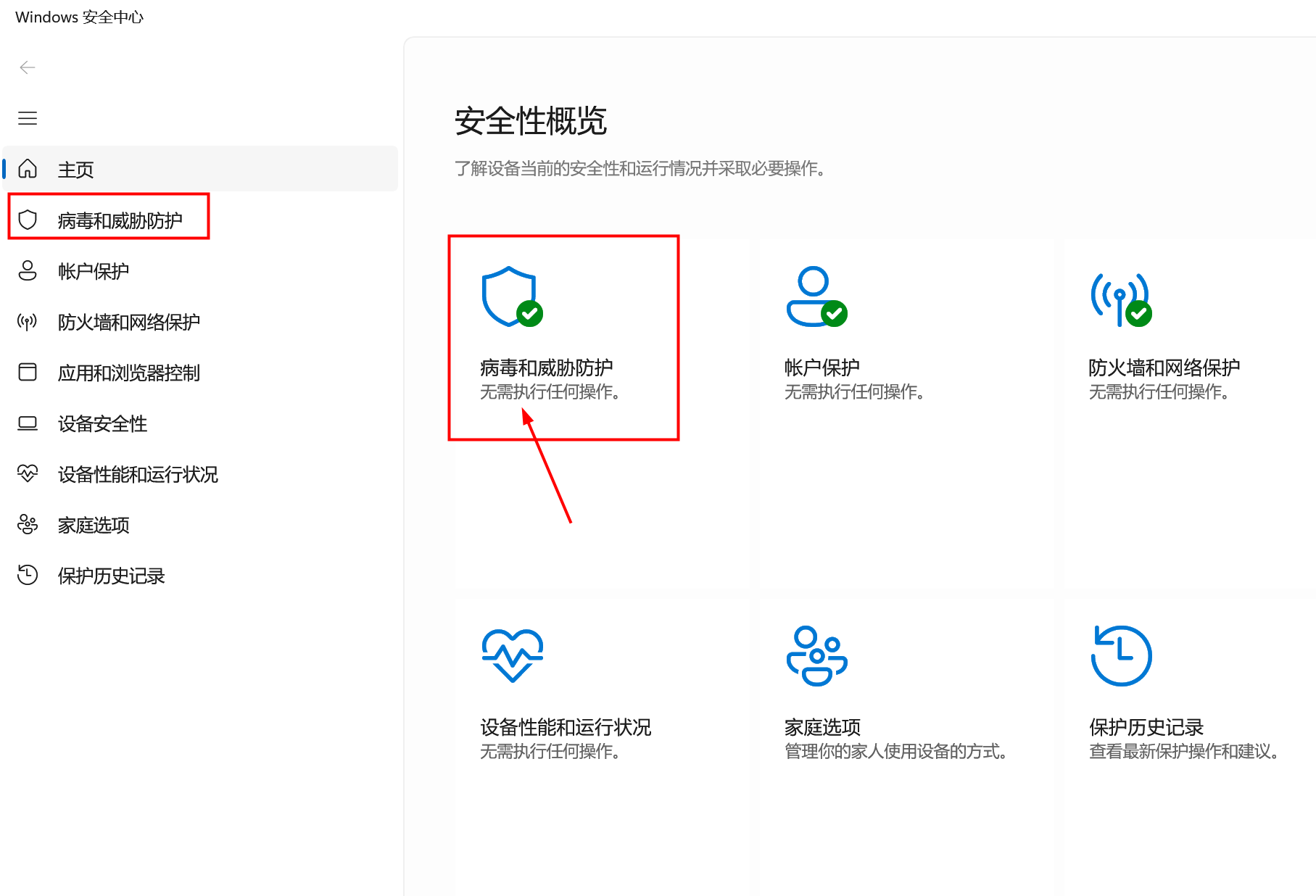This screenshot has height=896, width=1316.
Task: Open the 防火墙和网络保护 card title
Action: click(x=1164, y=368)
